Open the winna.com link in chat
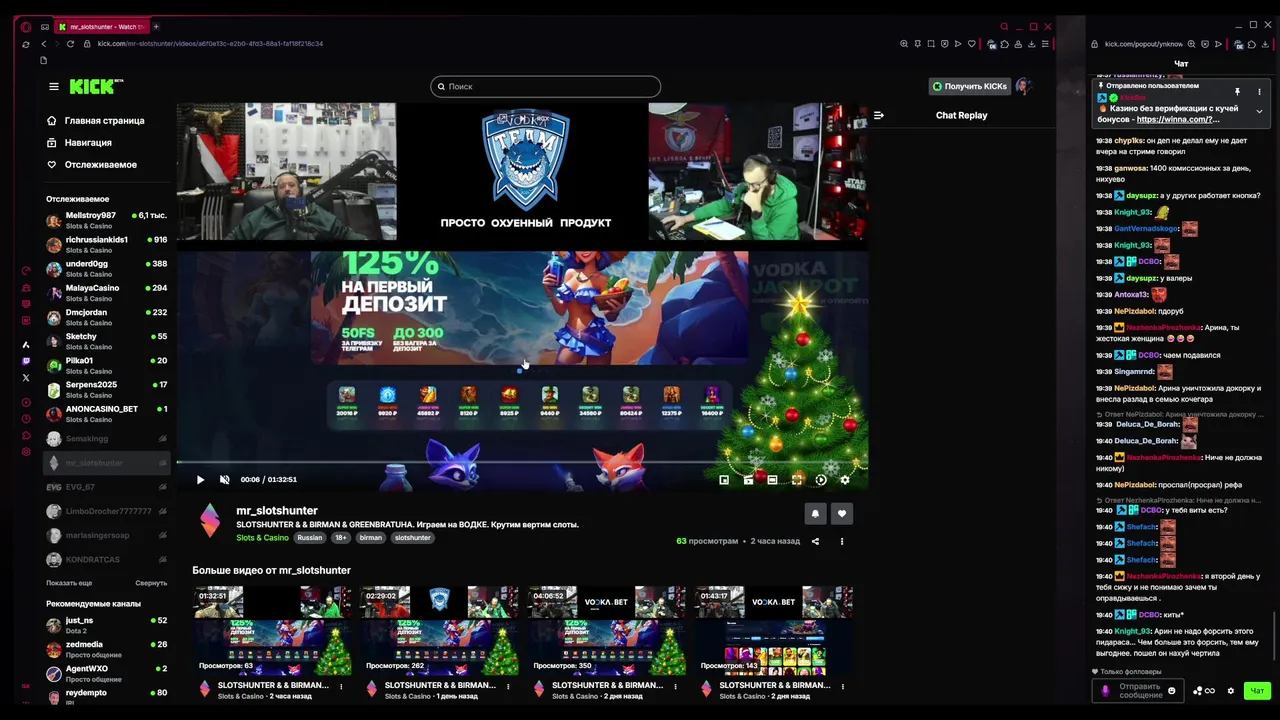1280x720 pixels. pos(1178,119)
